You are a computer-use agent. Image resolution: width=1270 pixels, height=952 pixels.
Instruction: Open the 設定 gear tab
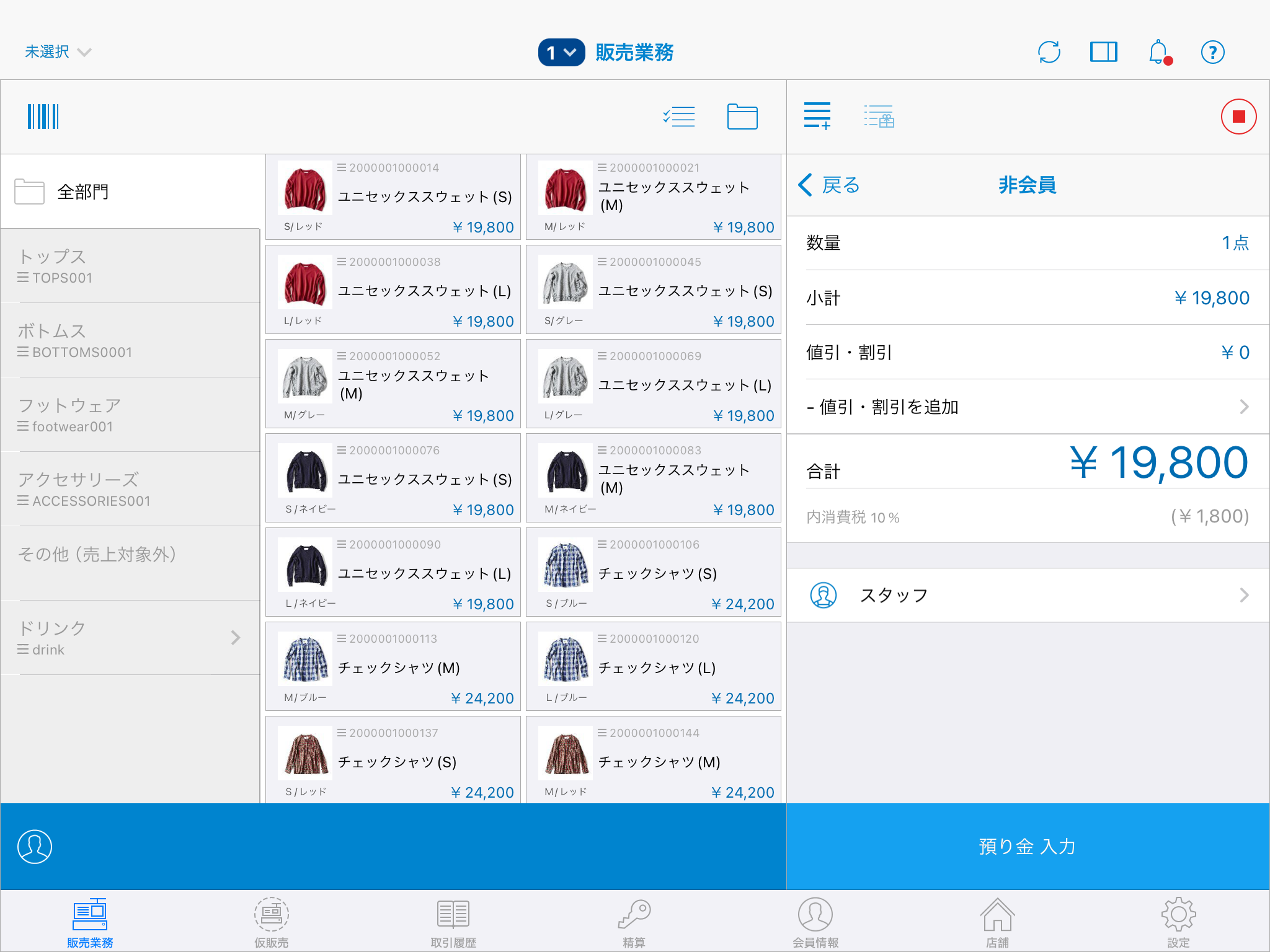[1178, 922]
